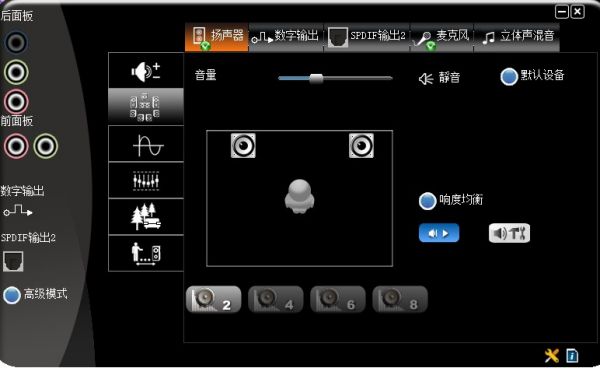Select the 4-speaker configuration button
The height and width of the screenshot is (368, 600).
coord(276,299)
